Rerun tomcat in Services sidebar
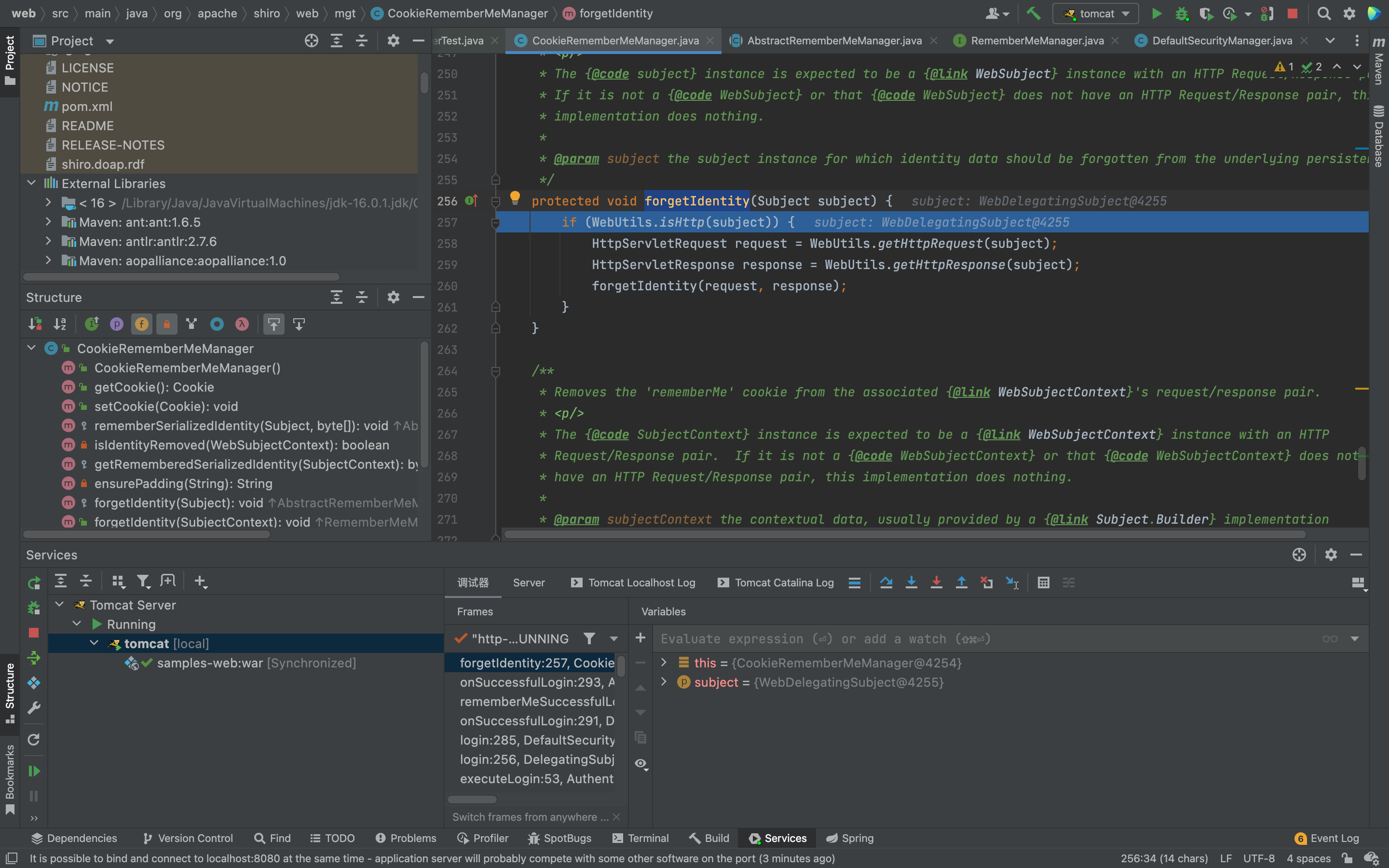Image resolution: width=1389 pixels, height=868 pixels. coord(34,583)
